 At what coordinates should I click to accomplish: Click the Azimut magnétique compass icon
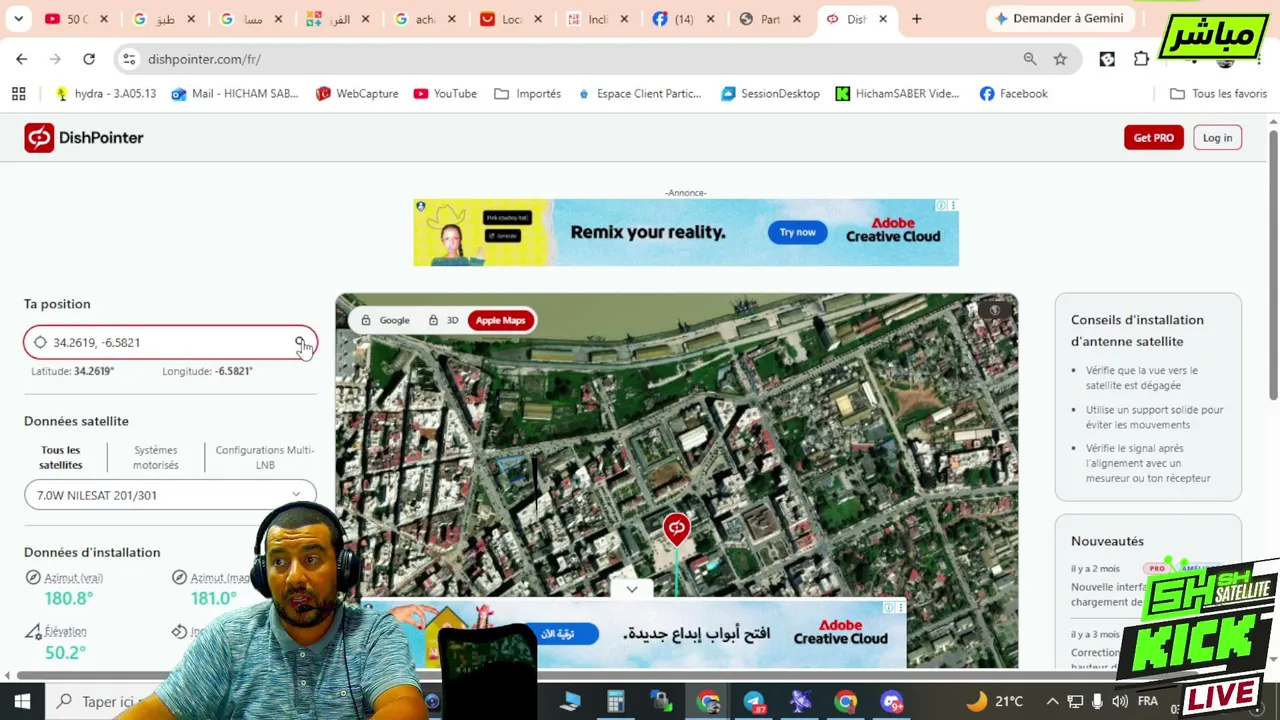[179, 578]
